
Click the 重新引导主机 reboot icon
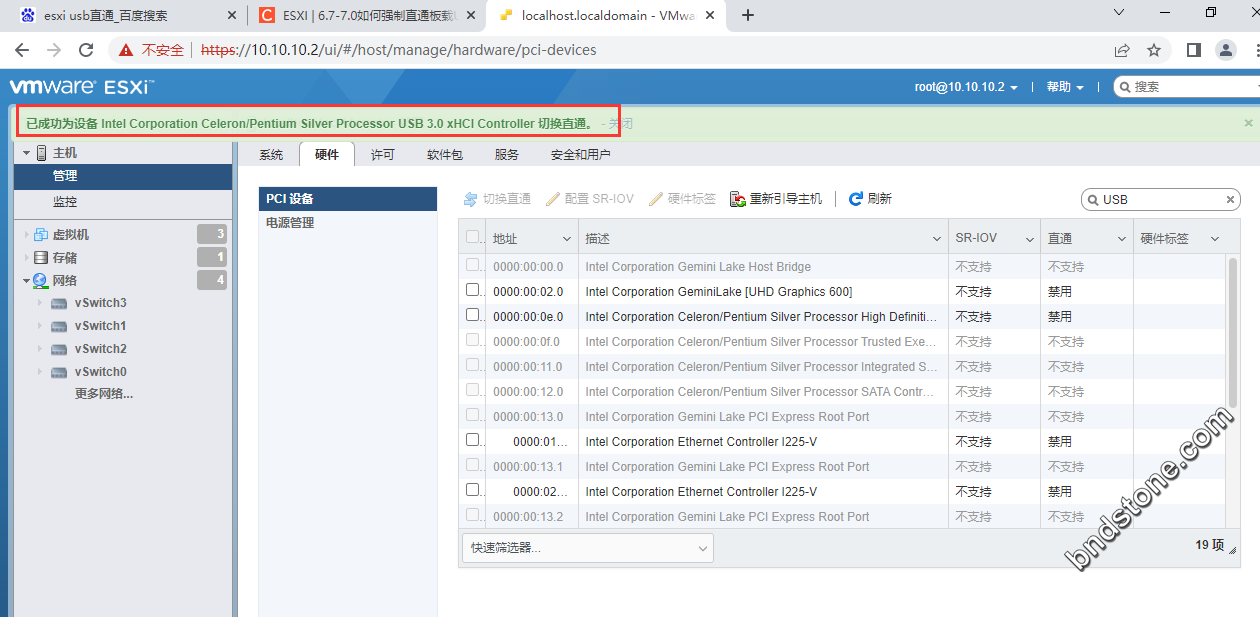tap(738, 199)
